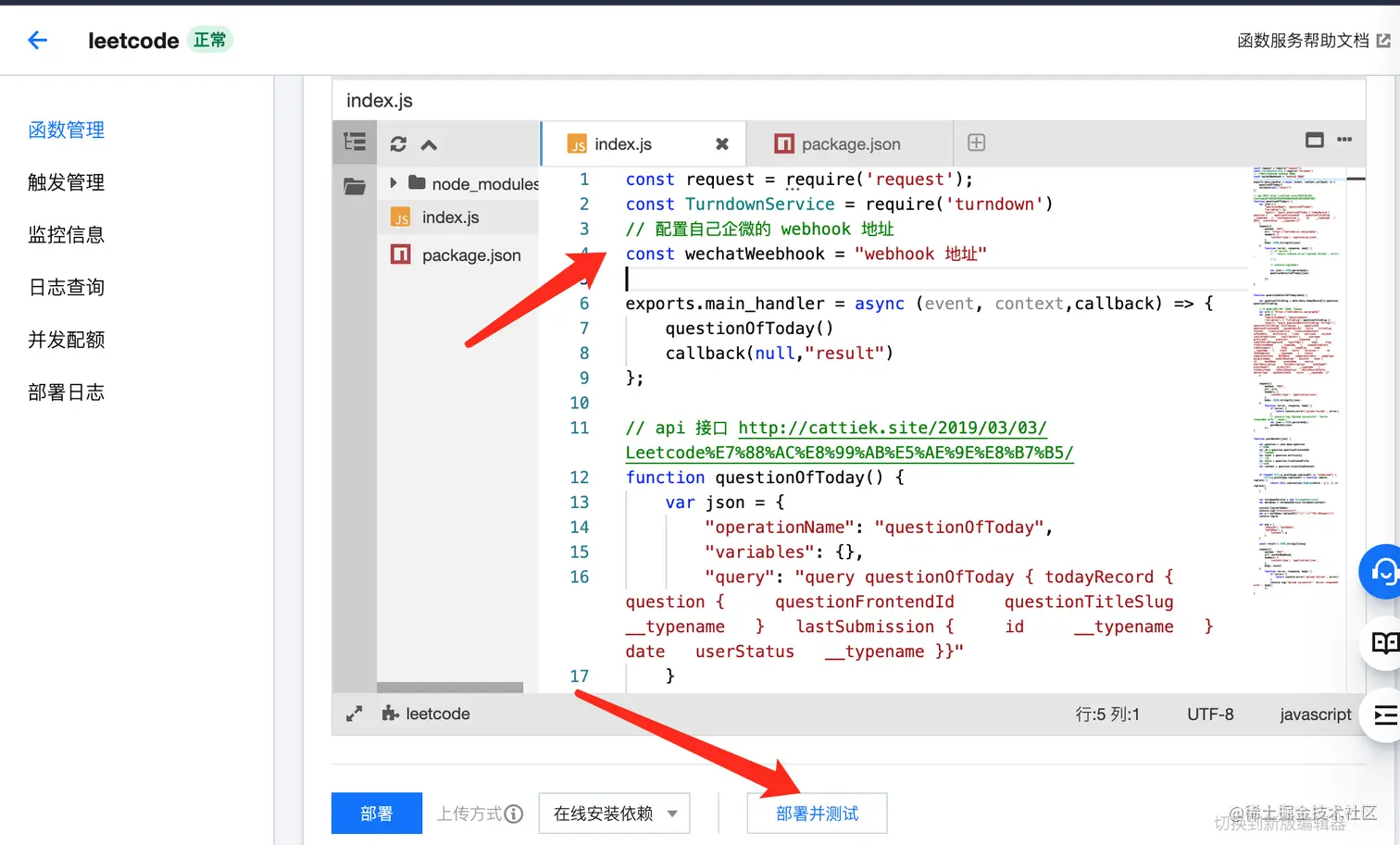
Task: Click the UTF-8 encoding indicator
Action: (x=1210, y=714)
